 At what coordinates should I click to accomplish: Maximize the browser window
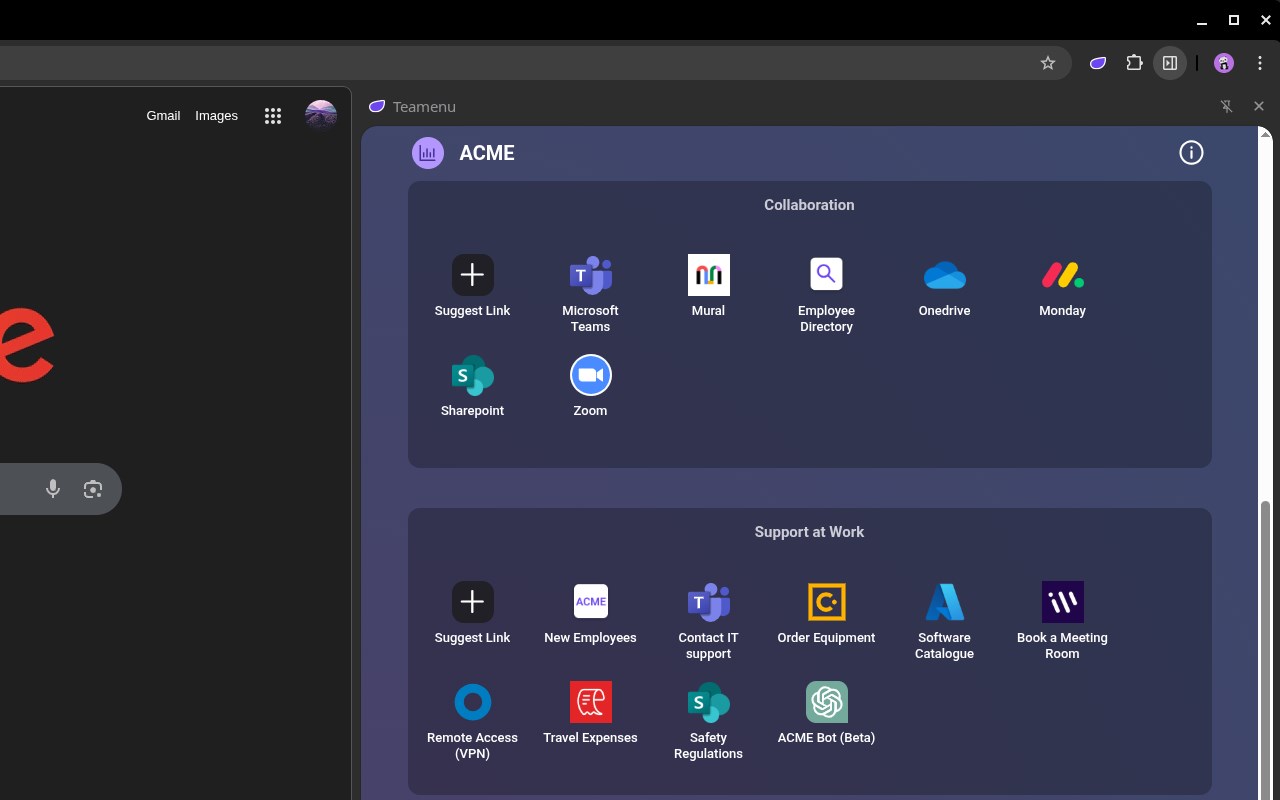tap(1234, 20)
